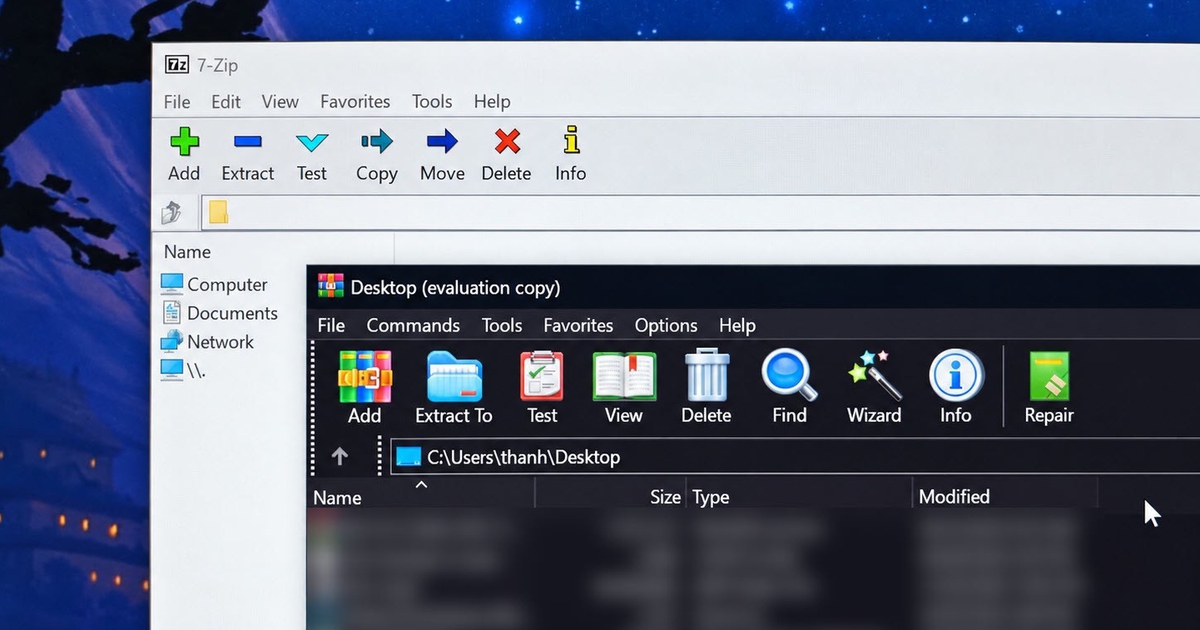
Task: Open Commands menu in WinRAR
Action: (x=413, y=325)
